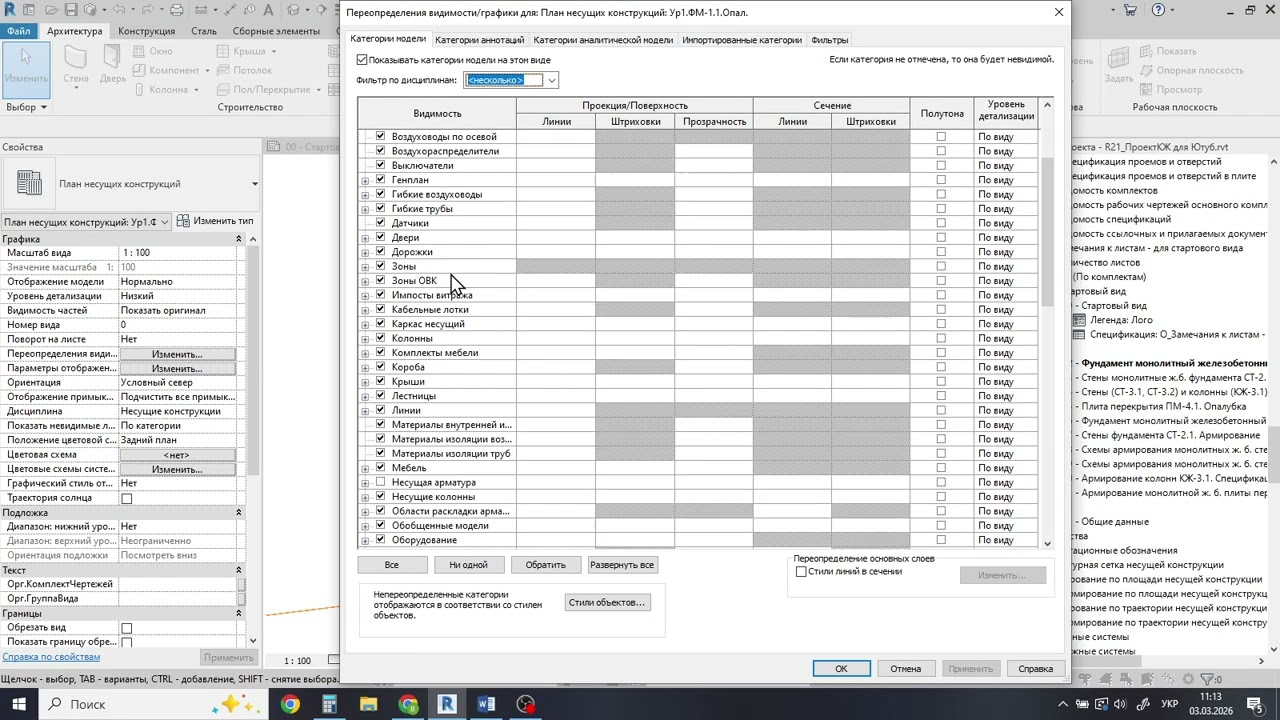Image resolution: width=1280 pixels, height=720 pixels.
Task: Select the Window (Окно) tool
Action: coord(153,51)
